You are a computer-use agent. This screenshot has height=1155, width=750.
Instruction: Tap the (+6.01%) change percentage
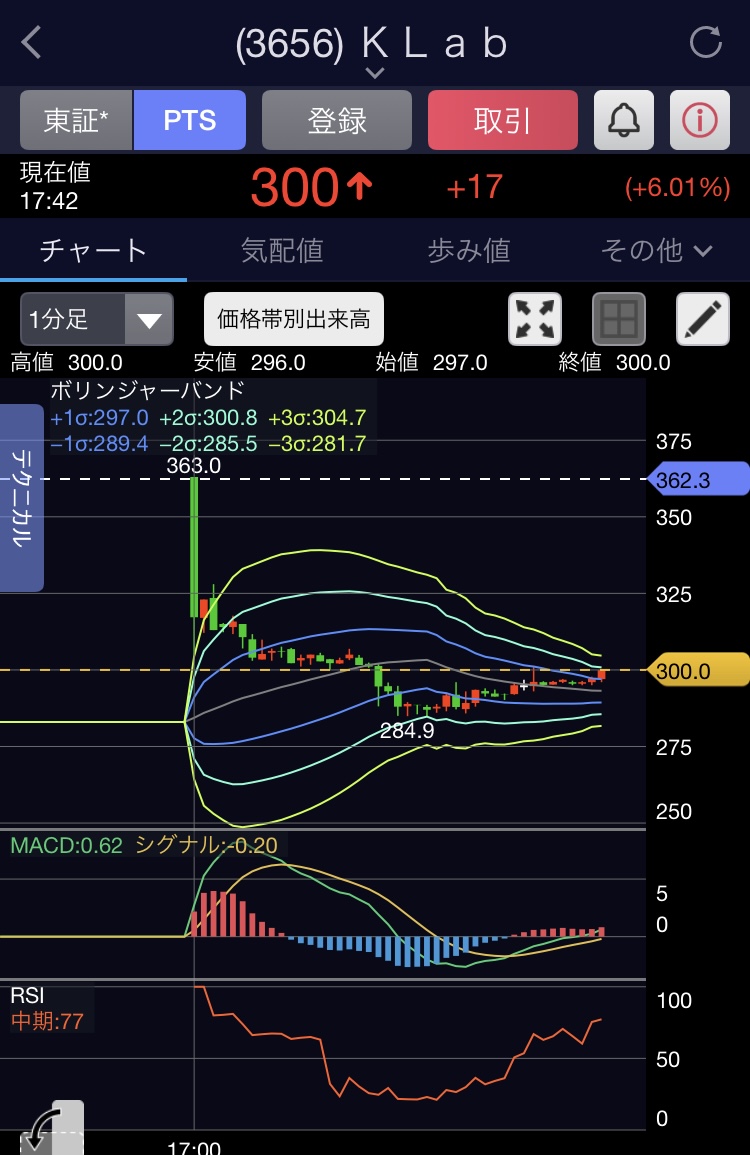678,187
